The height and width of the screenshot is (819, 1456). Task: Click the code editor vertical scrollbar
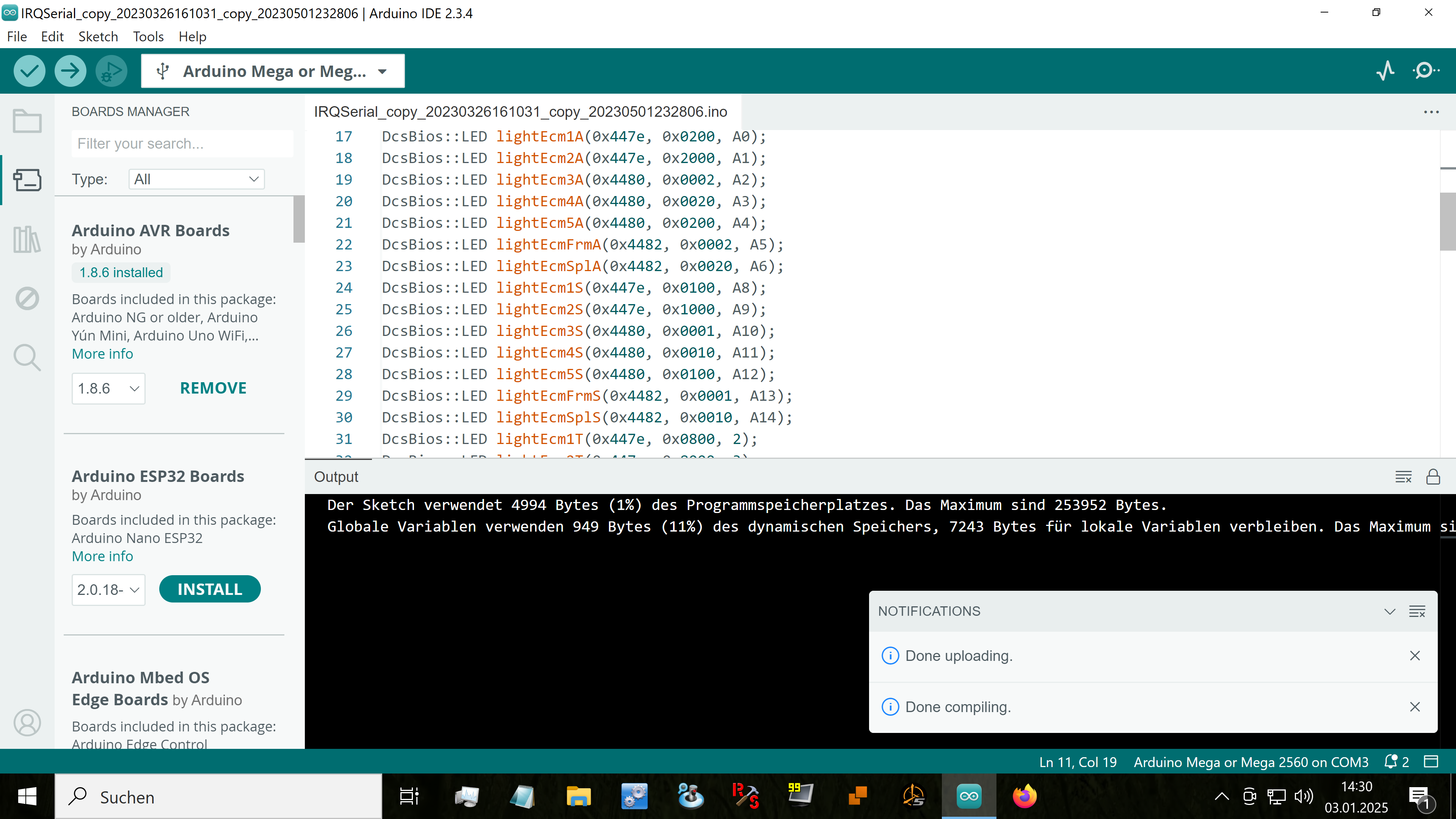click(1448, 221)
